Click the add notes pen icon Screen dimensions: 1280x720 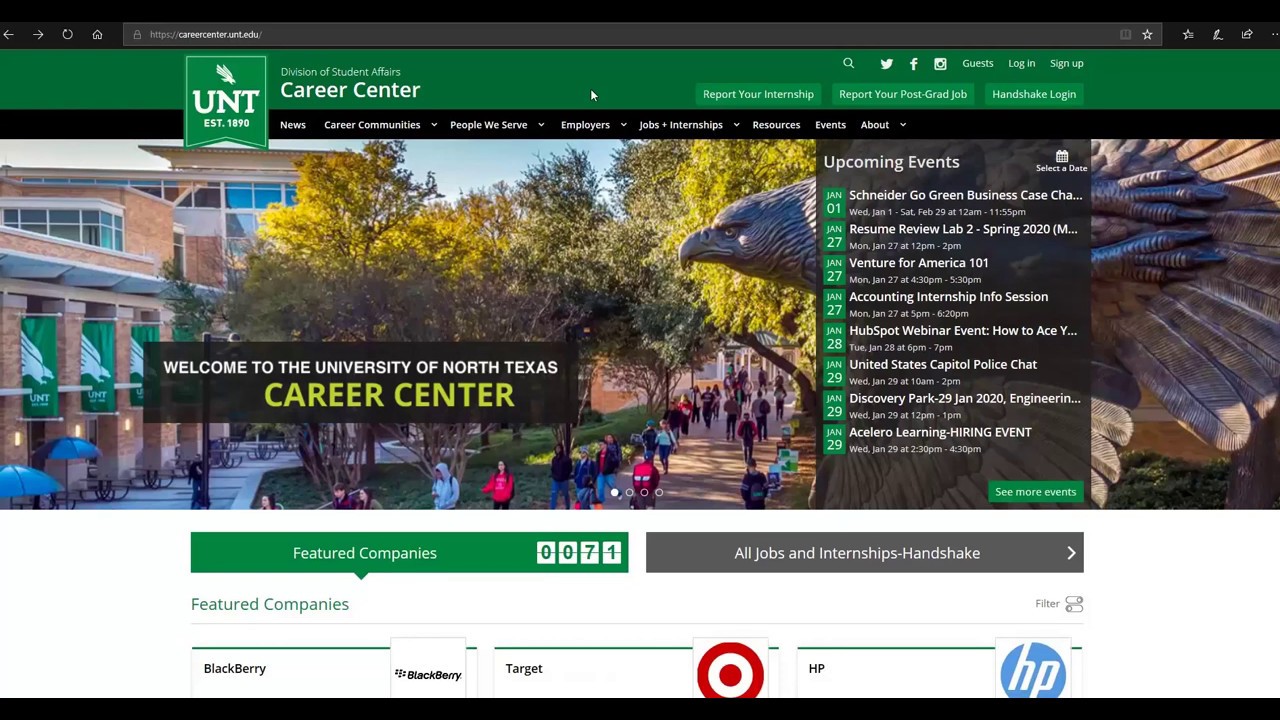[1217, 34]
